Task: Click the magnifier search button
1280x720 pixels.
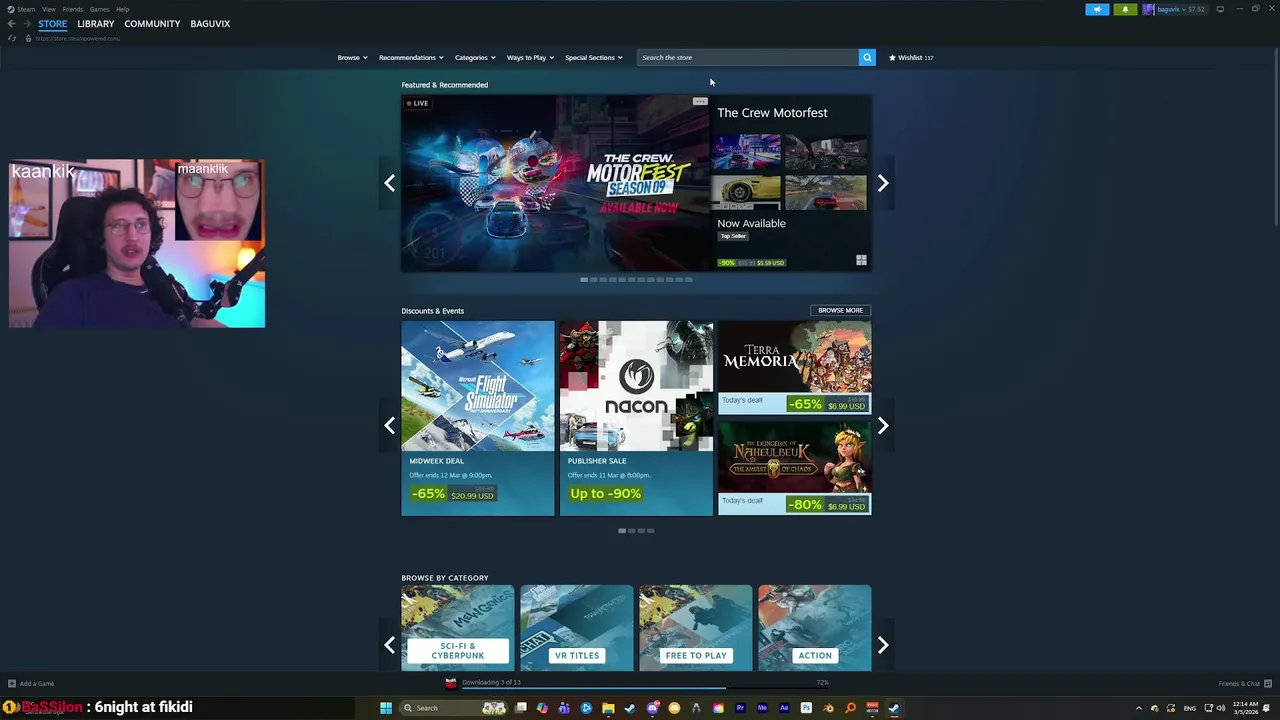Action: [867, 57]
